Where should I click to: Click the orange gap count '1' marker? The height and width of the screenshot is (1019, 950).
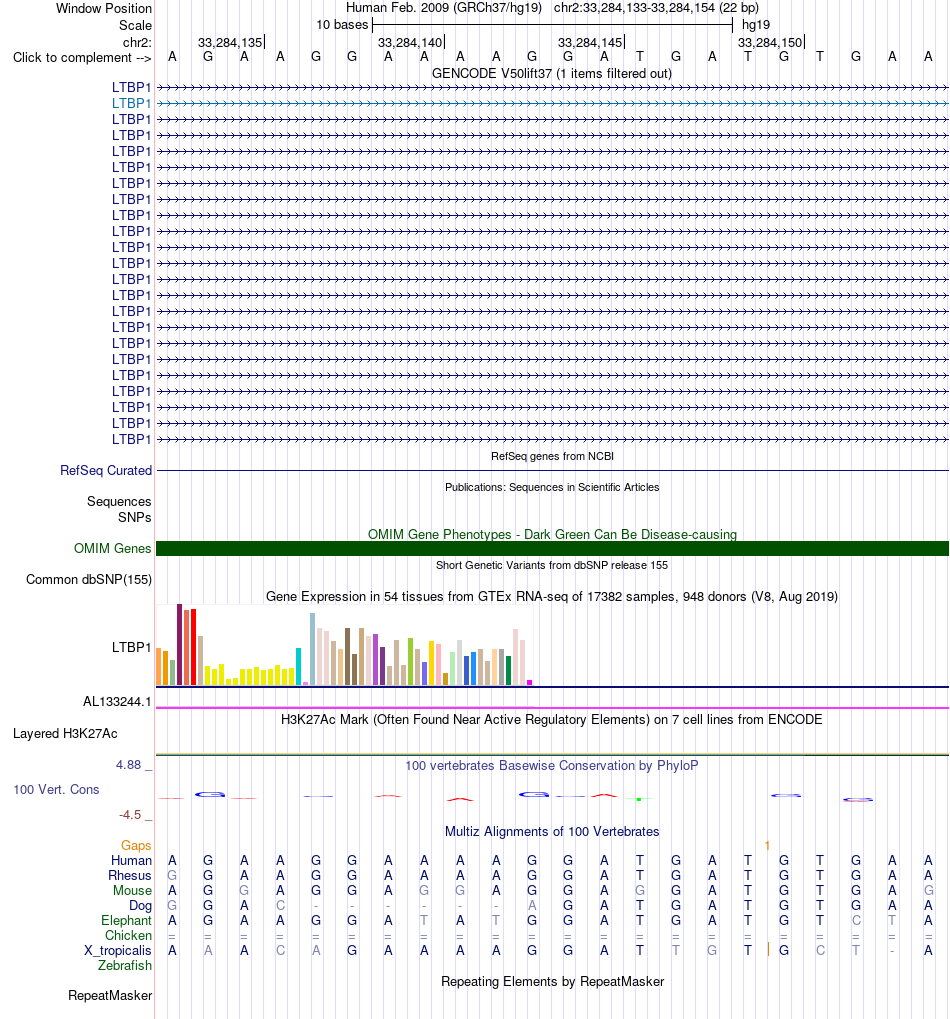[767, 845]
